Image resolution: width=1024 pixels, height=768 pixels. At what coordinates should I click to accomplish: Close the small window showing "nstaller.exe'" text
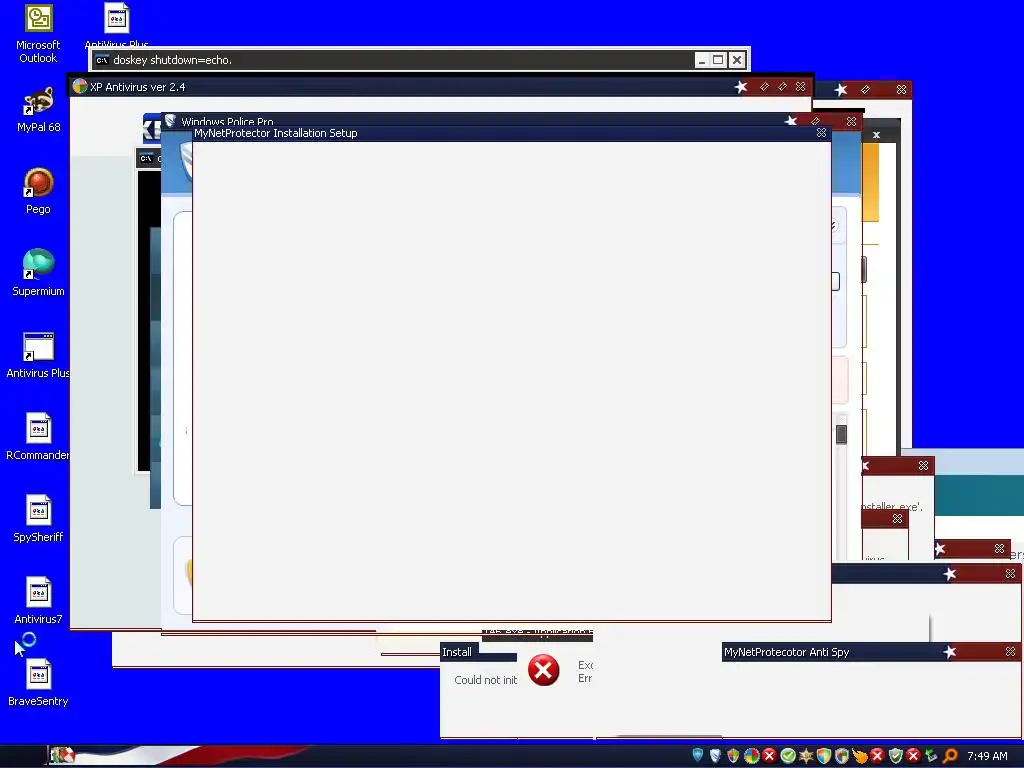[x=923, y=466]
